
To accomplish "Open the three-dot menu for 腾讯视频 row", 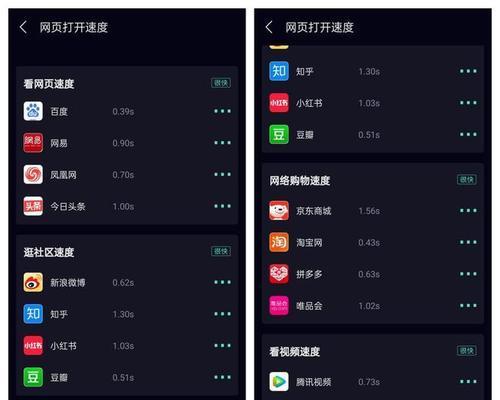I will (468, 382).
